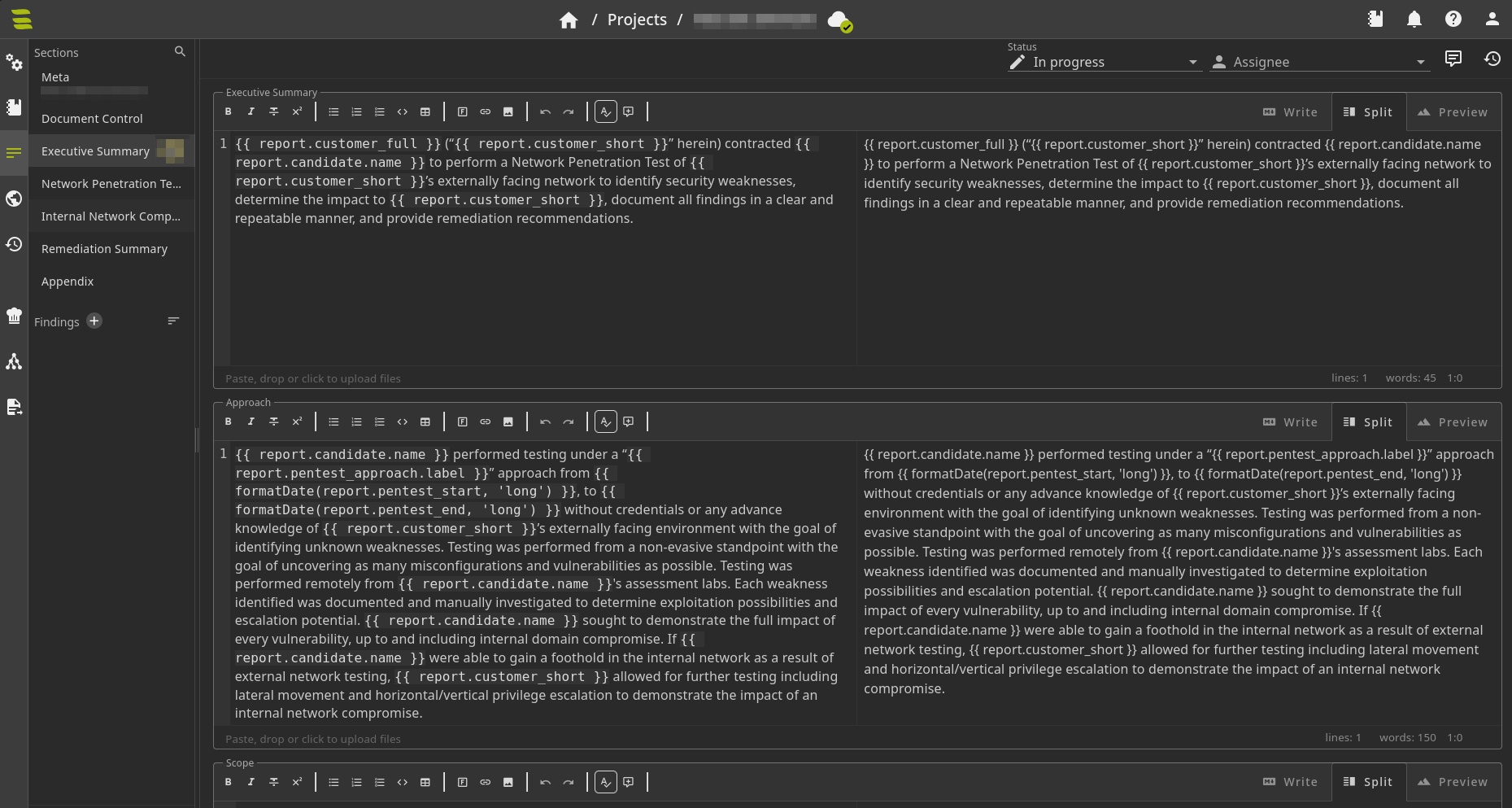
Task: Insert image in Scope editor
Action: point(508,782)
